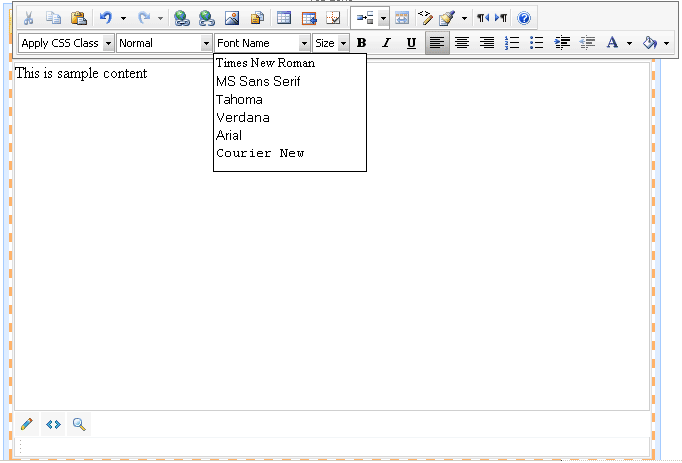The height and width of the screenshot is (463, 682).
Task: Click the Redo arrow icon
Action: [144, 18]
